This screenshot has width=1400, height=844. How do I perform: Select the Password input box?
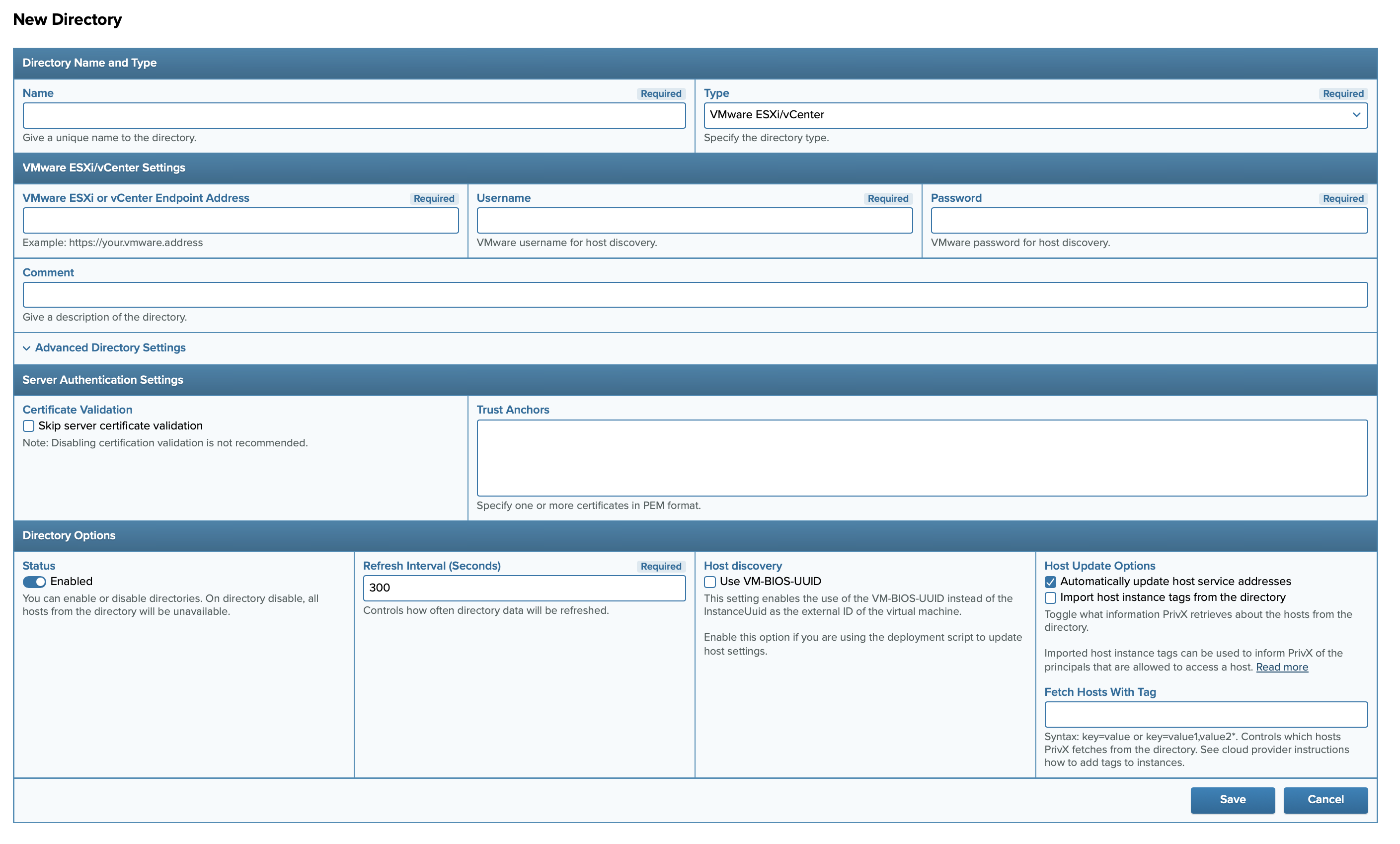[1149, 221]
